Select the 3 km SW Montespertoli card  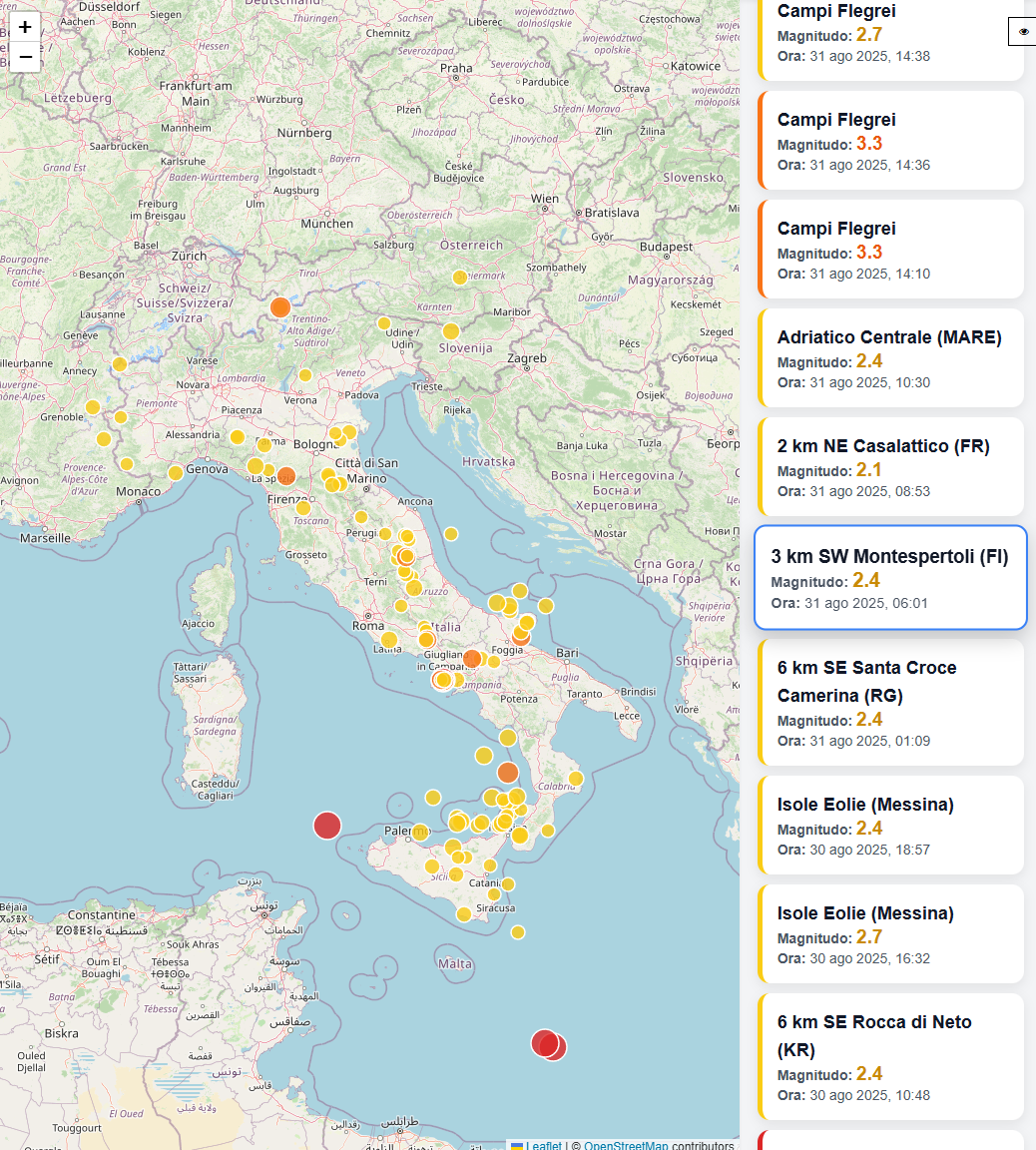(x=890, y=577)
